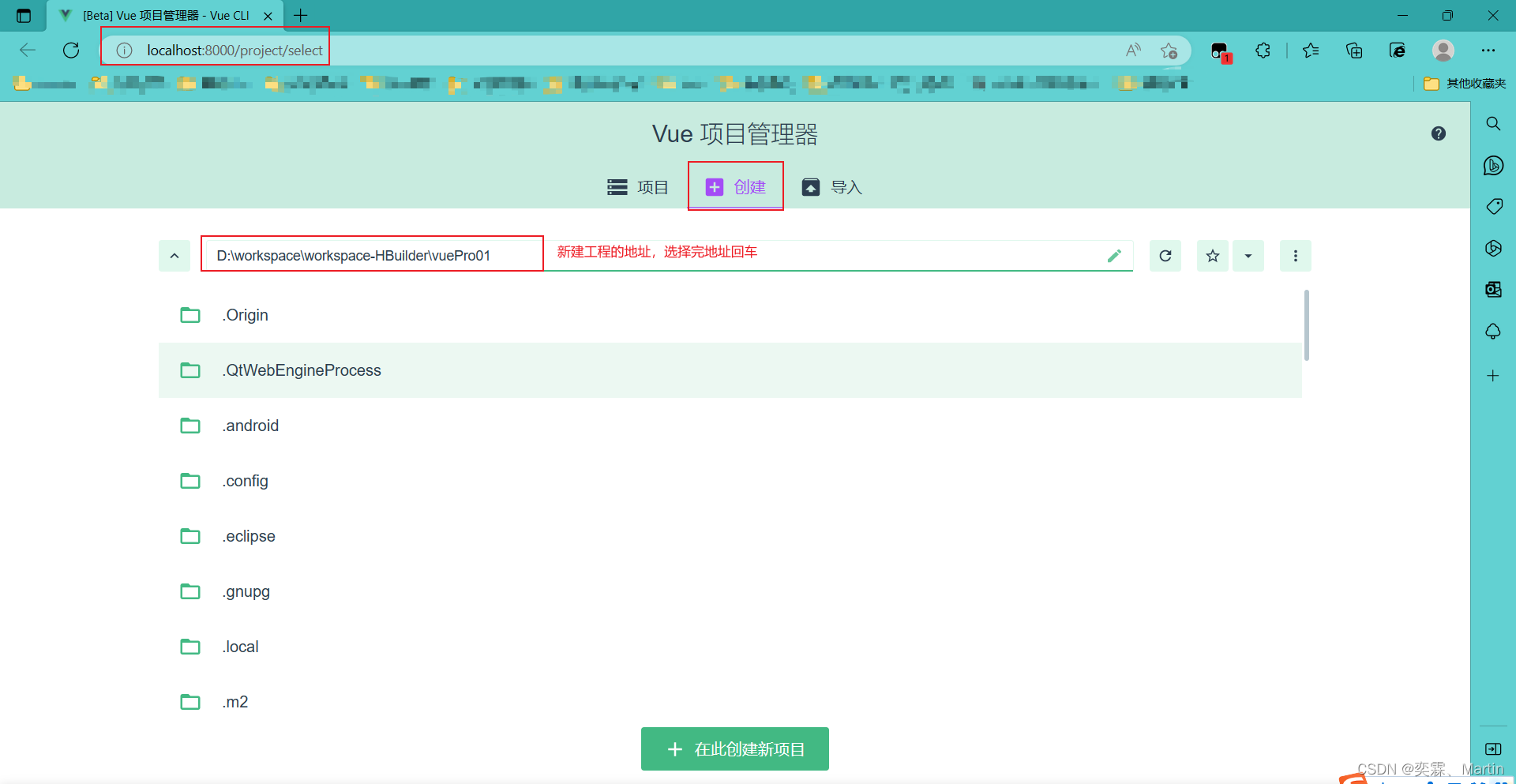Image resolution: width=1516 pixels, height=784 pixels.
Task: Open the sidebar tree icon
Action: [1493, 332]
